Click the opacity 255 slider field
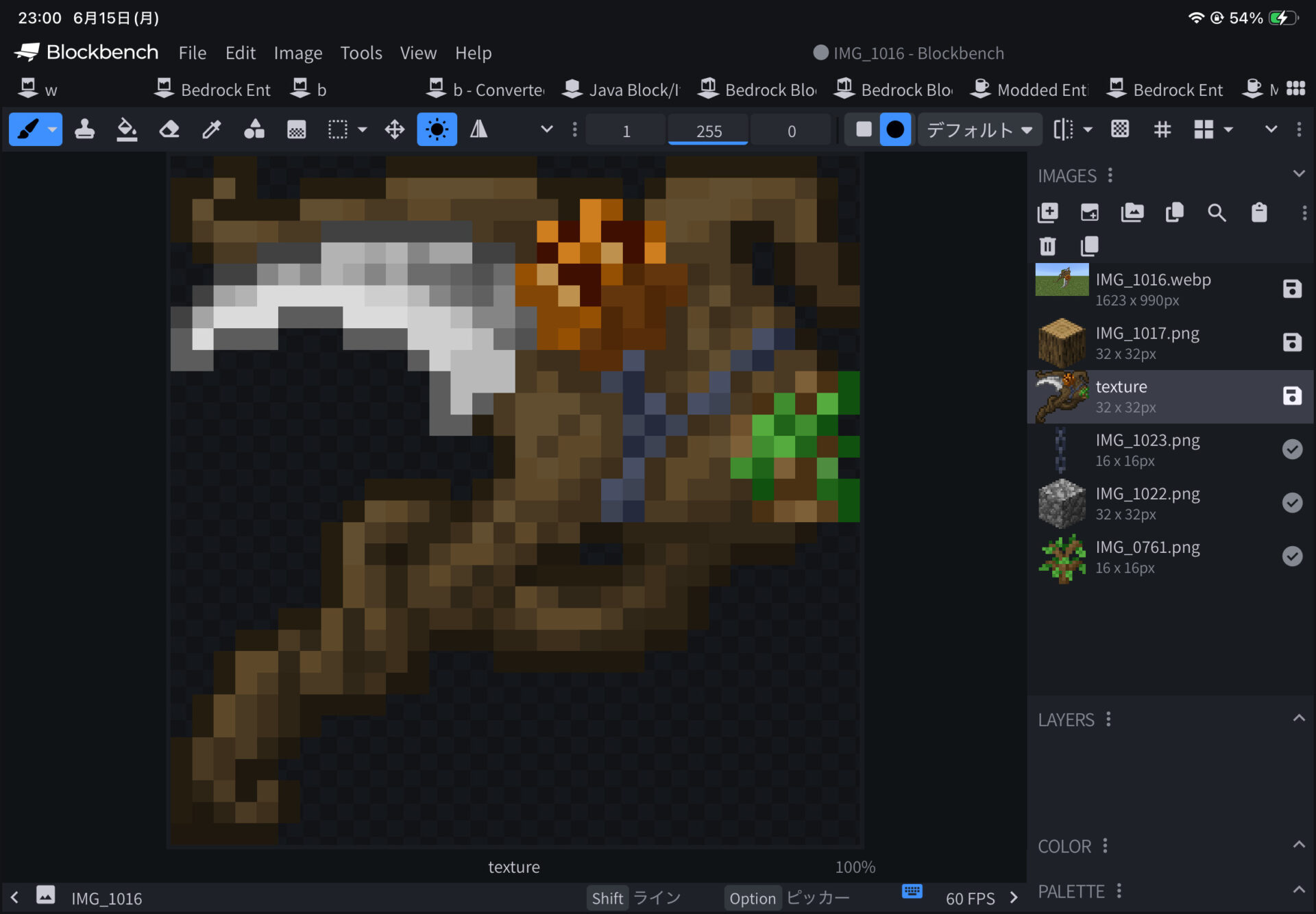The width and height of the screenshot is (1316, 914). pos(709,130)
